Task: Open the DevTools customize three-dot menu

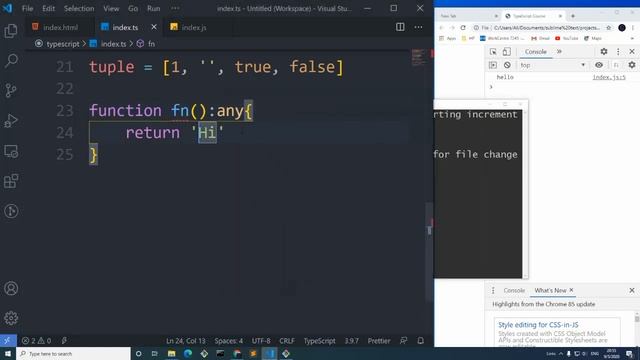Action: click(x=618, y=51)
